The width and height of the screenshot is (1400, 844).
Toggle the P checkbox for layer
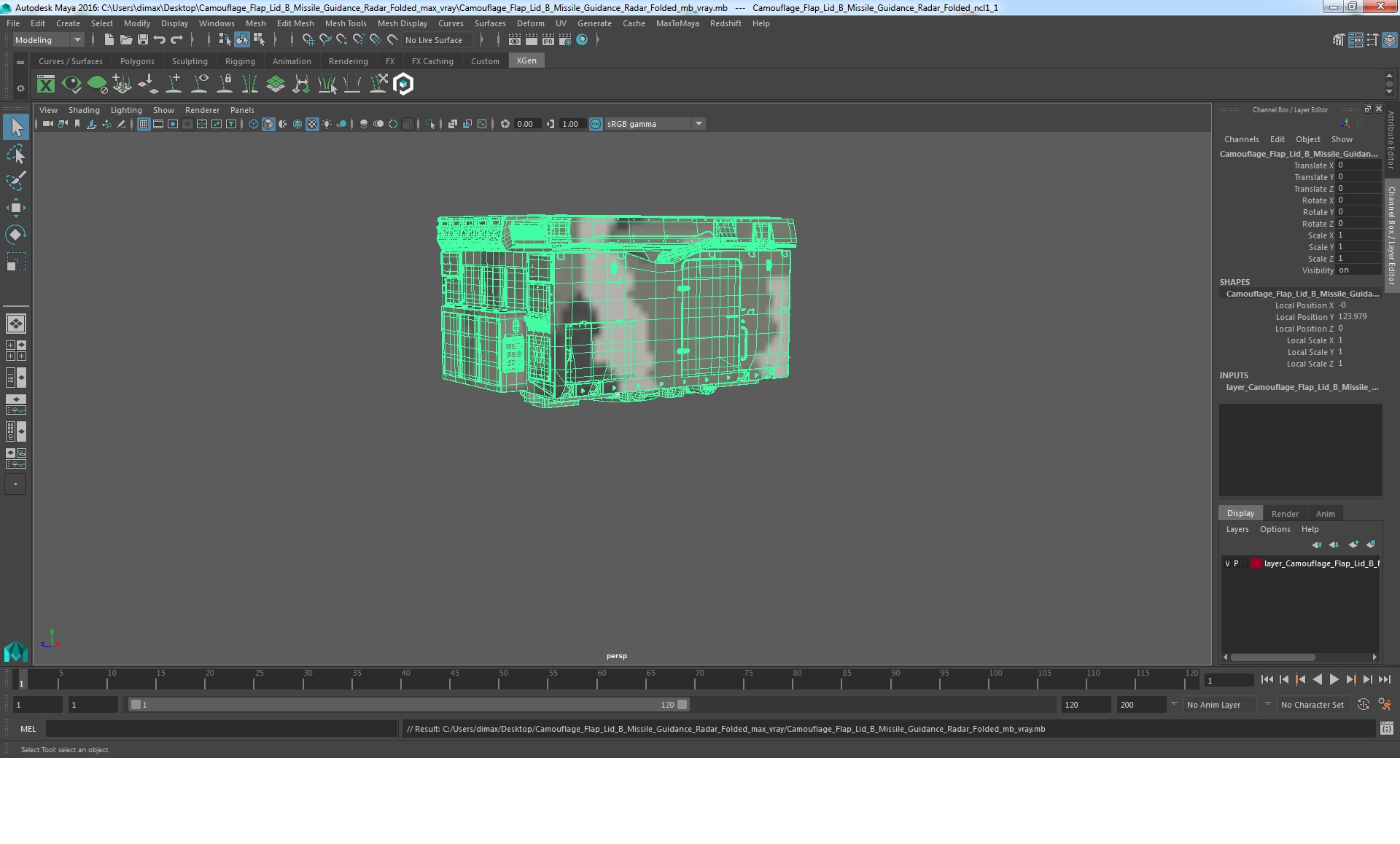click(x=1236, y=563)
